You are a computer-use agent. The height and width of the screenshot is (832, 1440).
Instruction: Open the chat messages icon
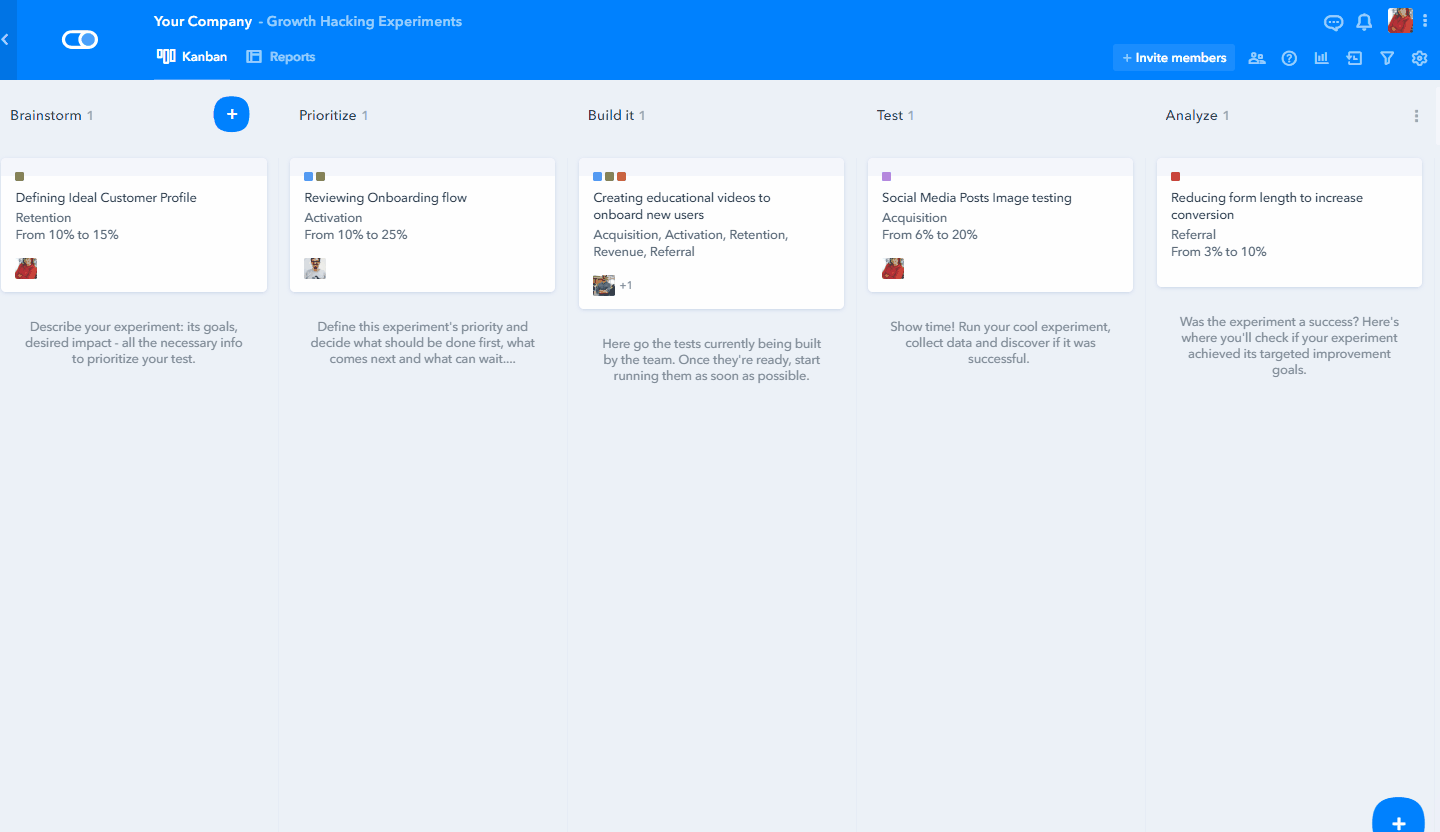[x=1333, y=22]
